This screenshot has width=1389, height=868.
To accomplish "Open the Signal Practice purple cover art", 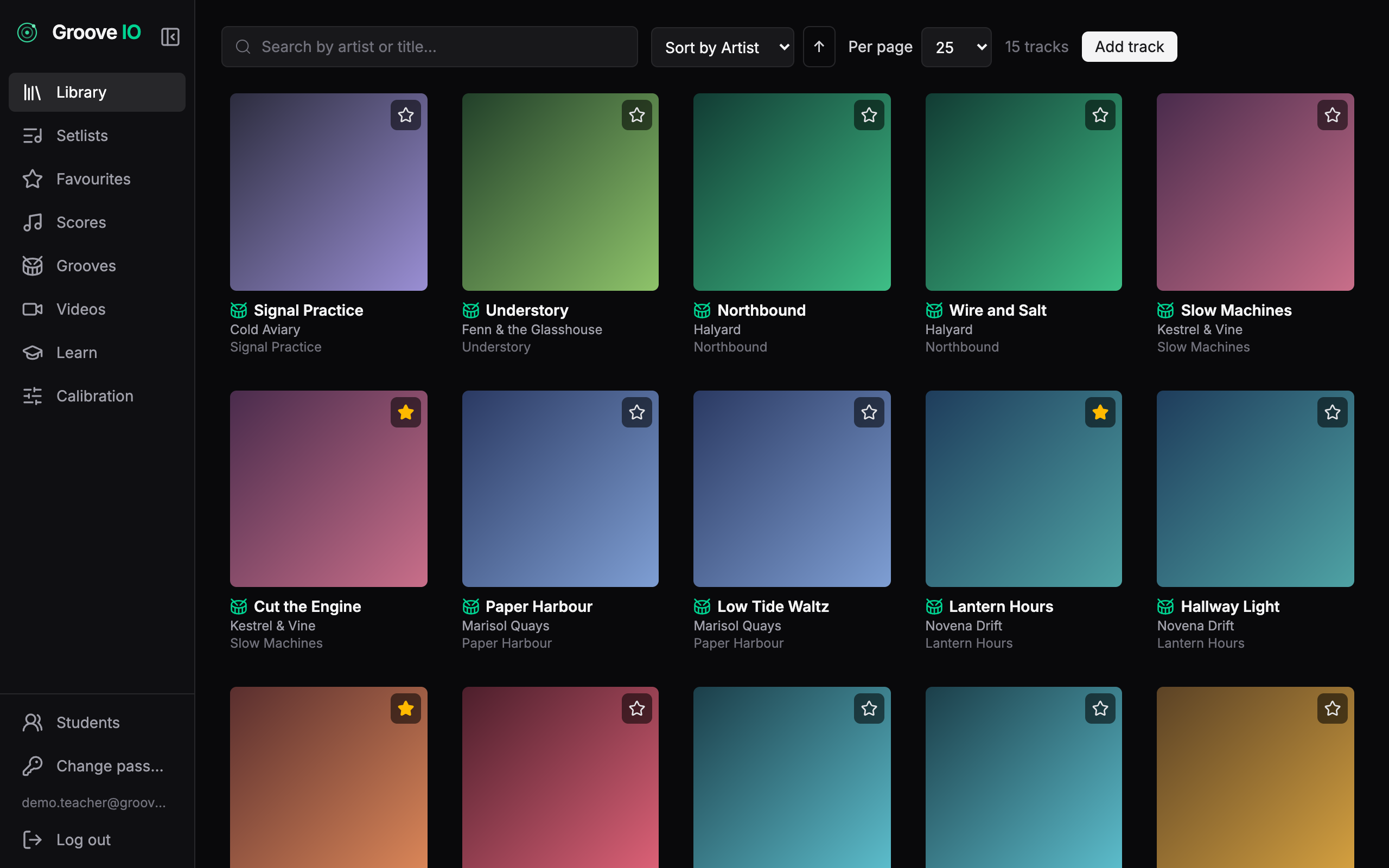I will coord(328,192).
